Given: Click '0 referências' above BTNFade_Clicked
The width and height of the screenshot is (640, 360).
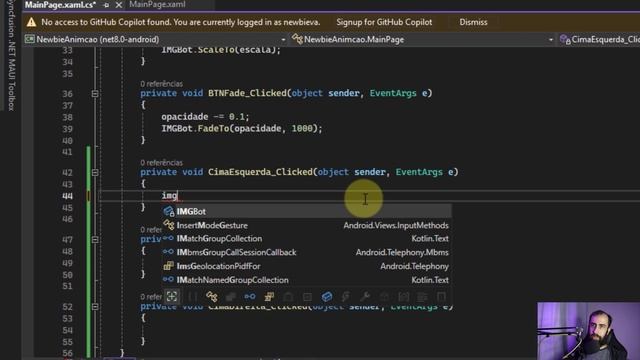Looking at the screenshot, I should 162,84.
